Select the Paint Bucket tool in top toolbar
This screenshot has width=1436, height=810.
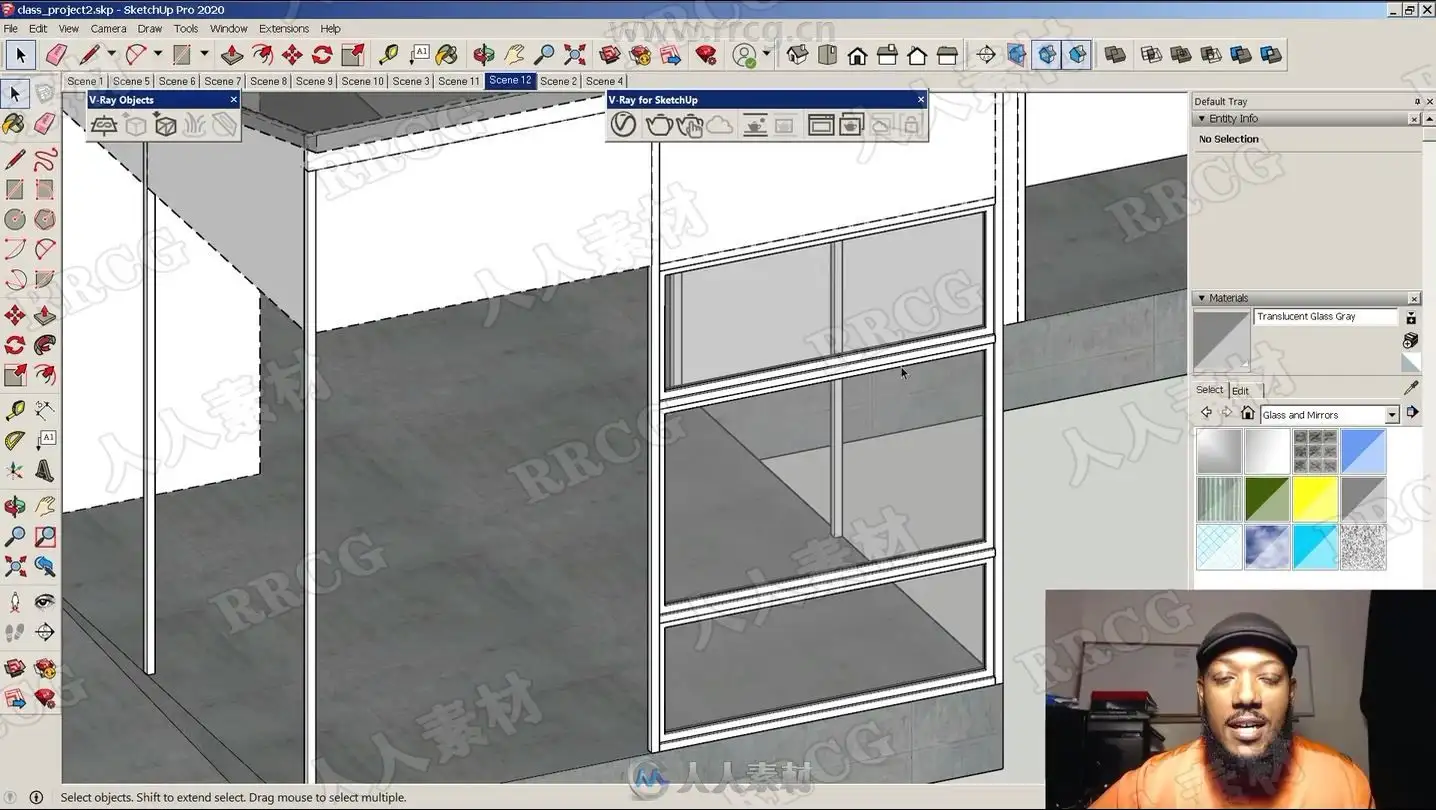point(447,54)
